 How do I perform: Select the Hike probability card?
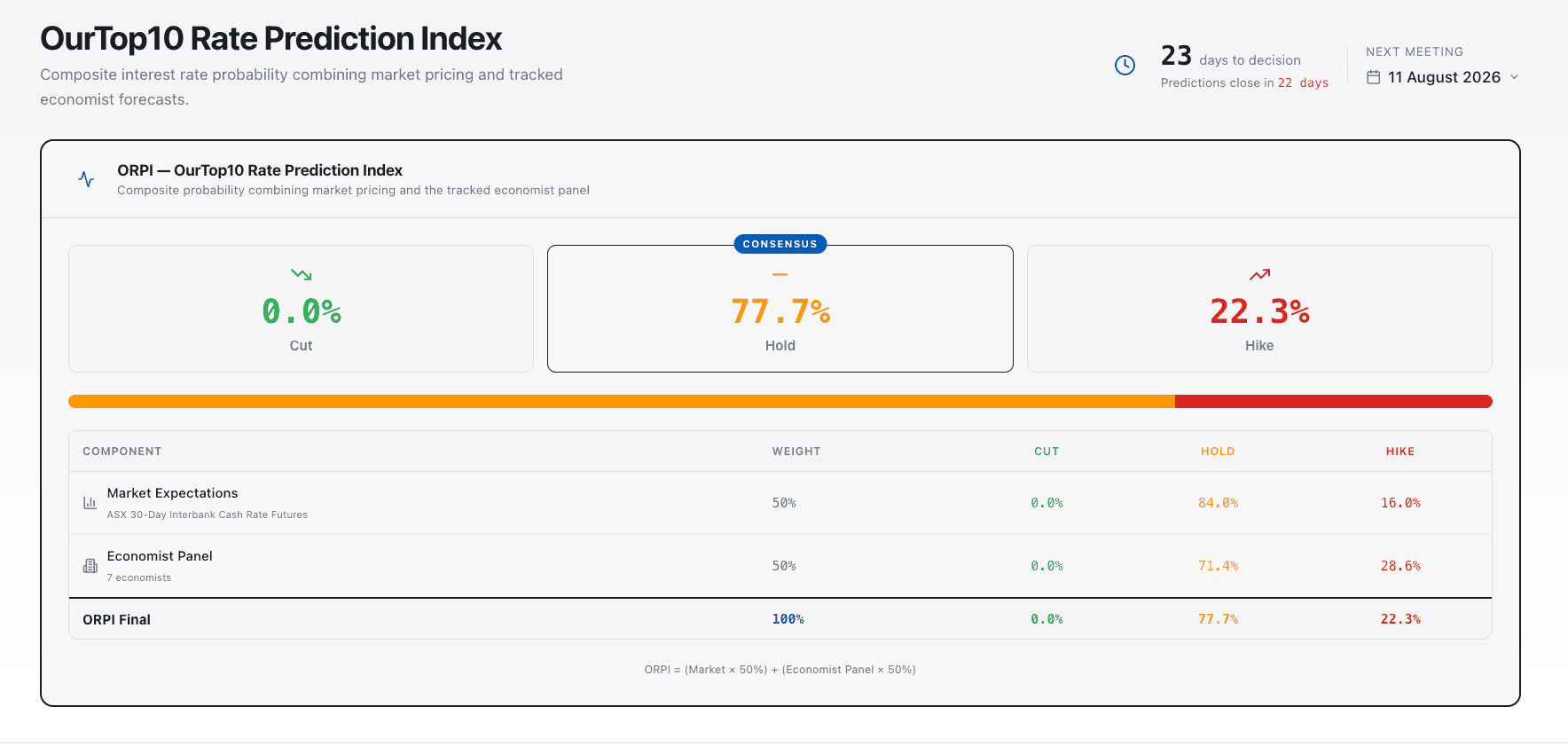pos(1259,309)
